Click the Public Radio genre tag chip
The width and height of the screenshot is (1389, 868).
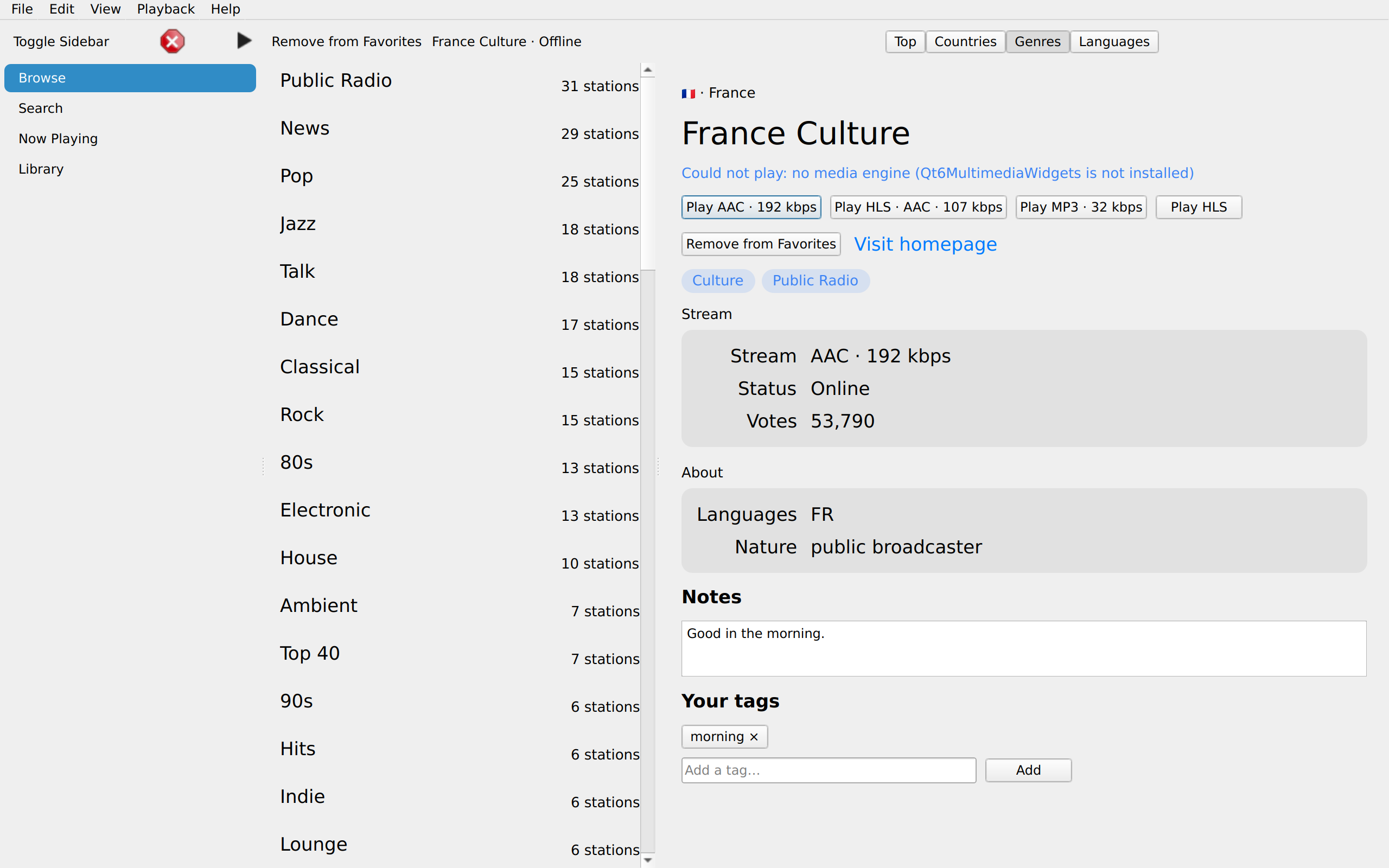pos(815,280)
